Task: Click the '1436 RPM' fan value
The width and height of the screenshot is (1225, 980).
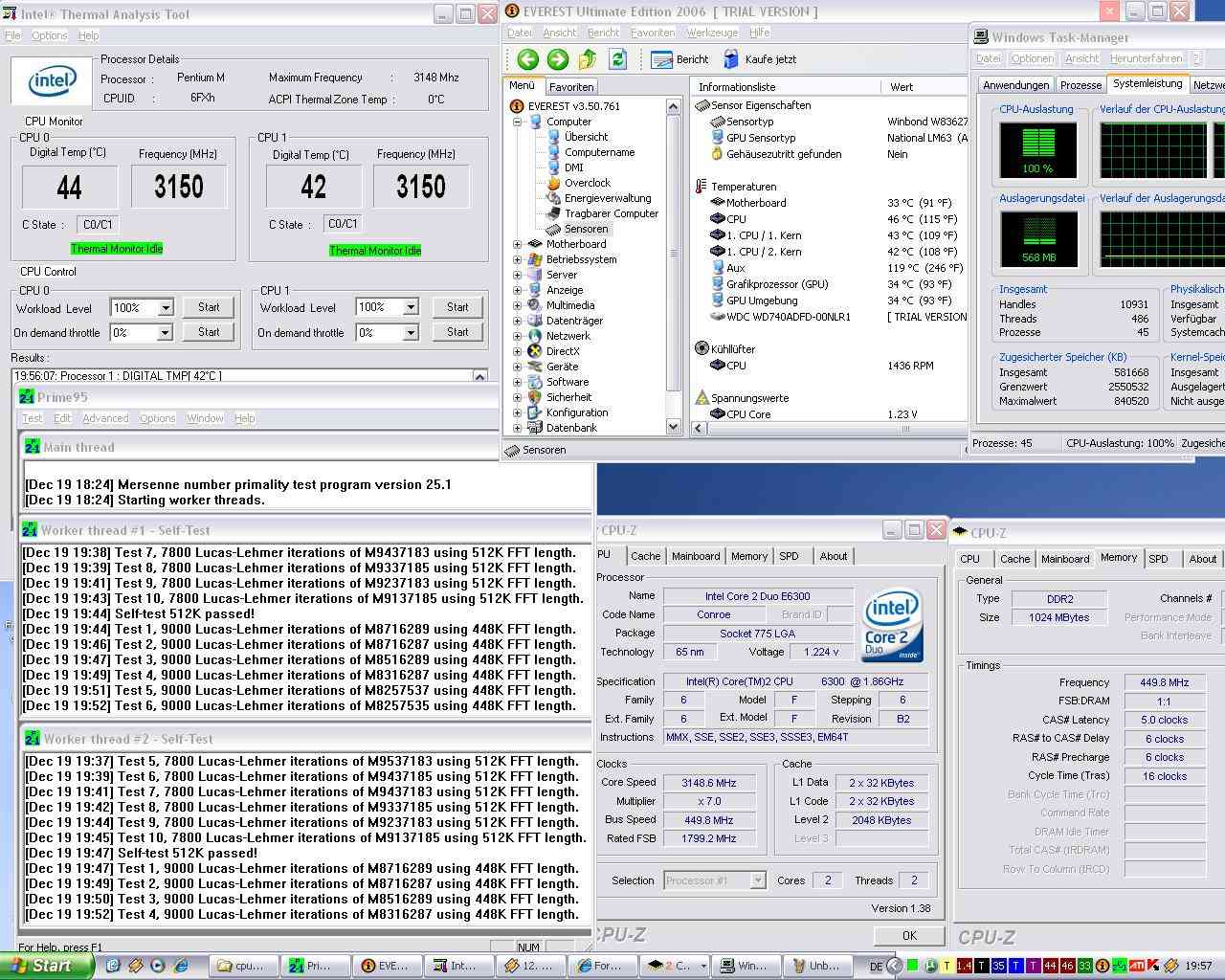Action: [911, 366]
